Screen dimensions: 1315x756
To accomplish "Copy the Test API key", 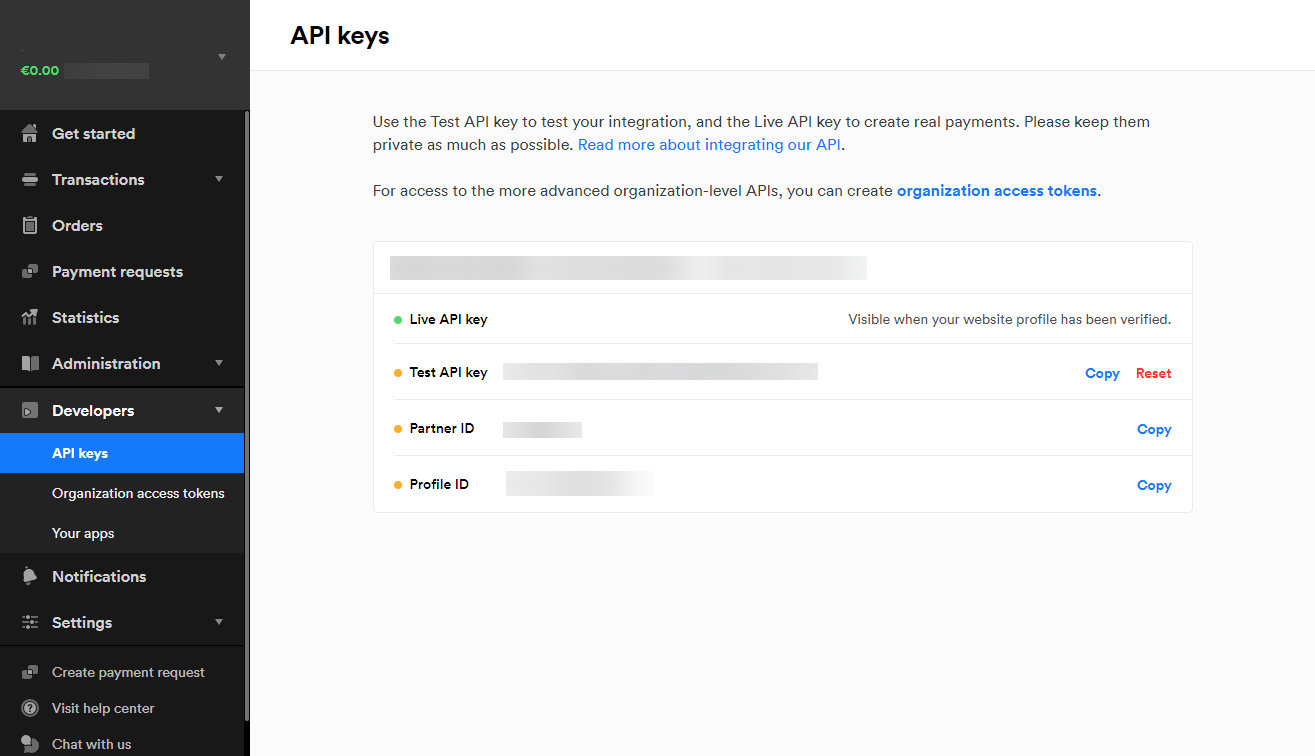I will pyautogui.click(x=1102, y=373).
